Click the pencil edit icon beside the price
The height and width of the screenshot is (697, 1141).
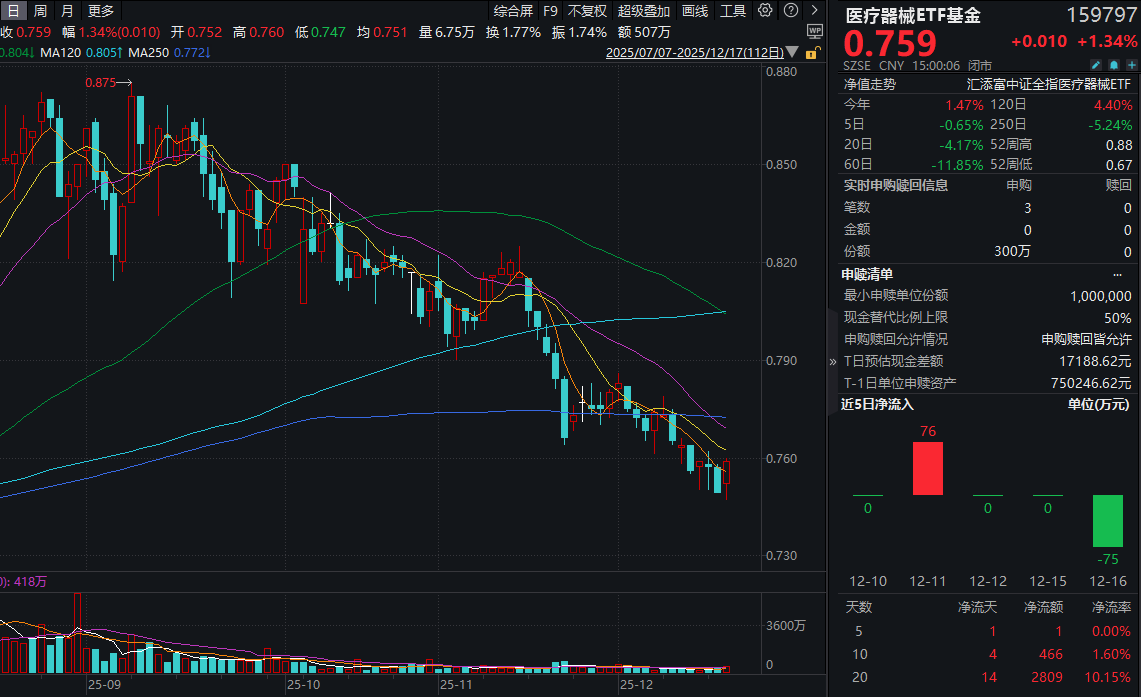click(x=1096, y=65)
